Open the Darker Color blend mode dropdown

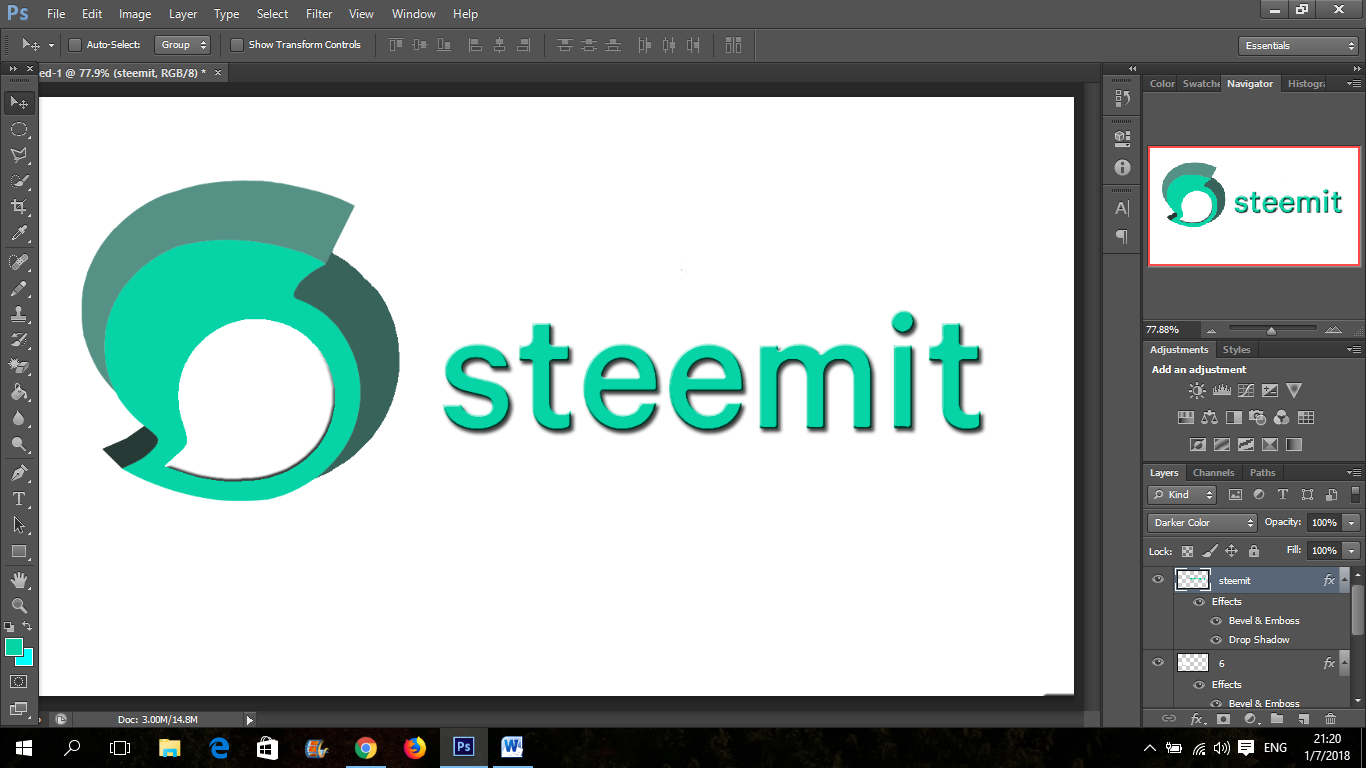coord(1202,523)
